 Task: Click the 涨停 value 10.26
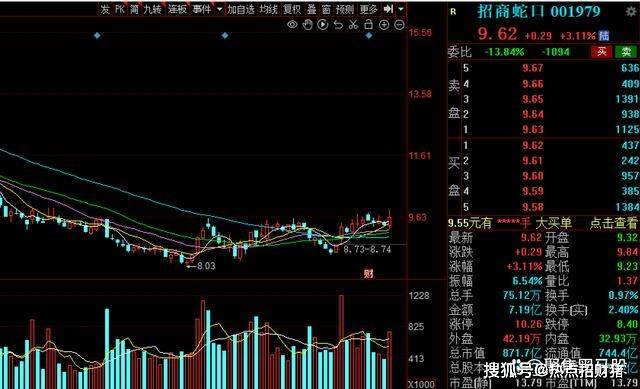click(528, 324)
